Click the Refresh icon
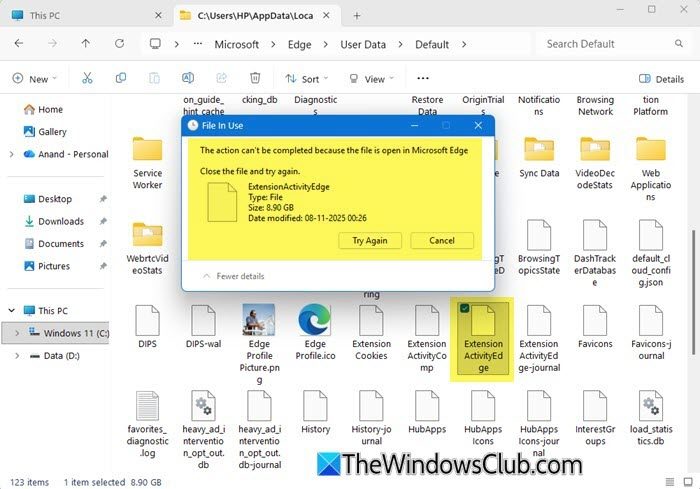The image size is (700, 489). [x=119, y=43]
